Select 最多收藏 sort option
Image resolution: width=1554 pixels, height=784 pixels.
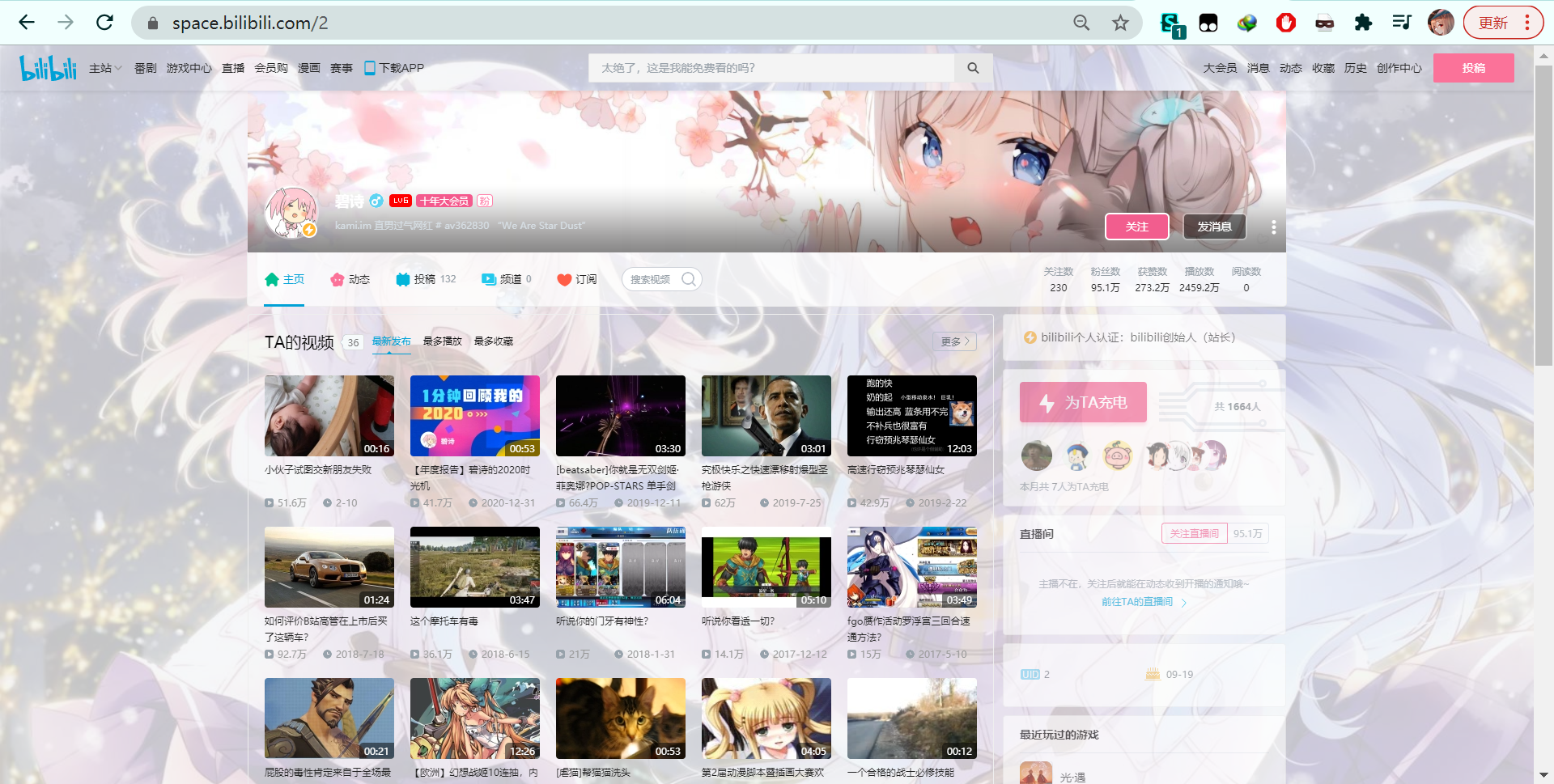pos(494,341)
